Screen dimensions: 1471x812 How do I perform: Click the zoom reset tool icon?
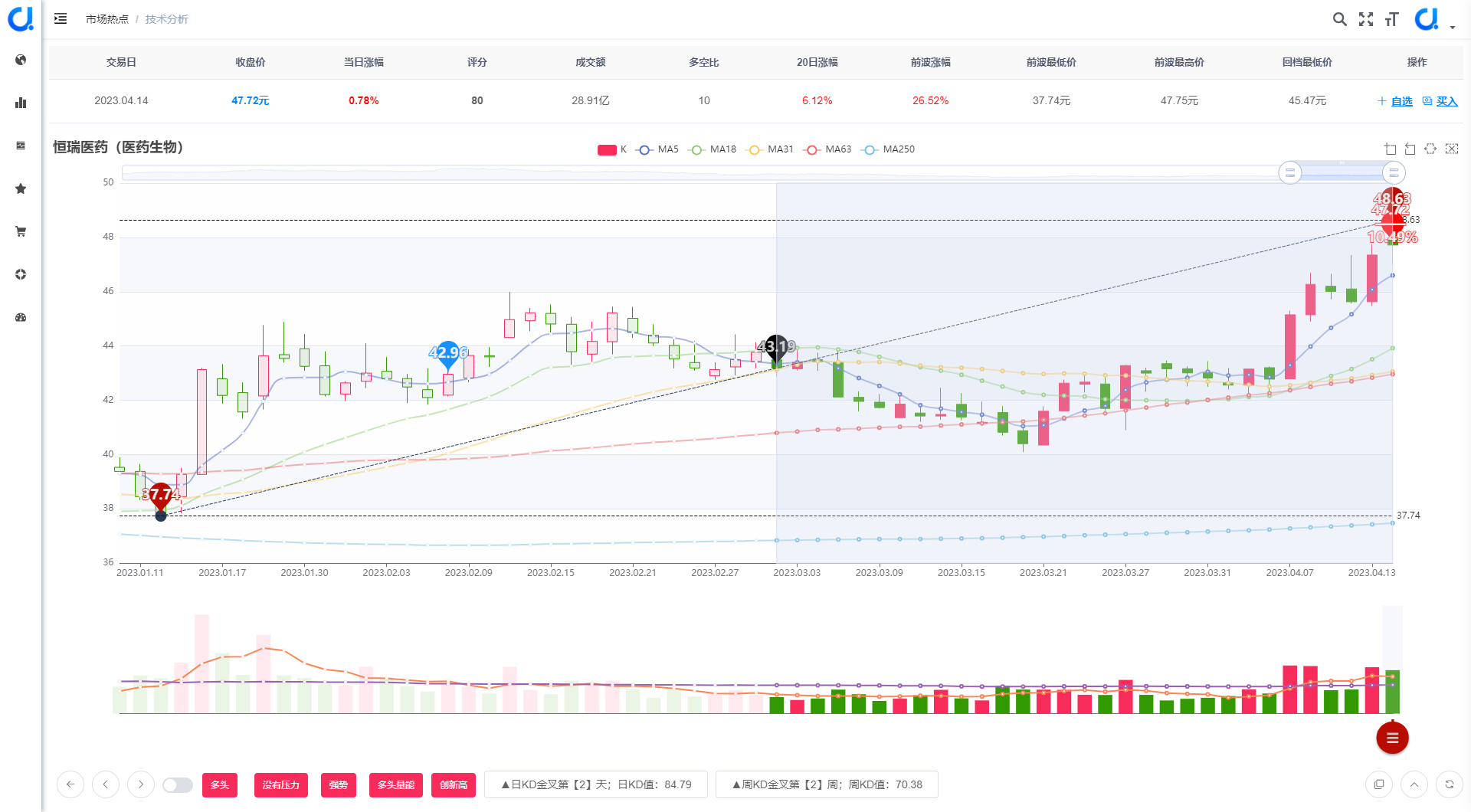click(1410, 149)
